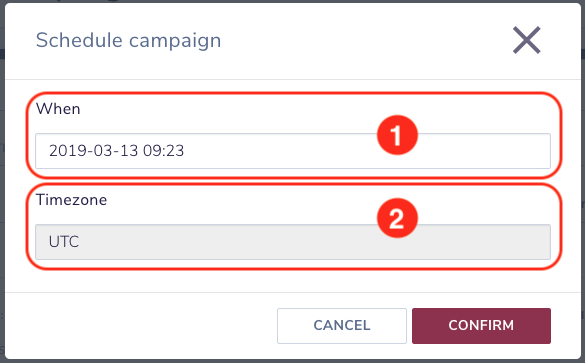Click blank header area beside dialog title
The image size is (585, 363).
[366, 40]
